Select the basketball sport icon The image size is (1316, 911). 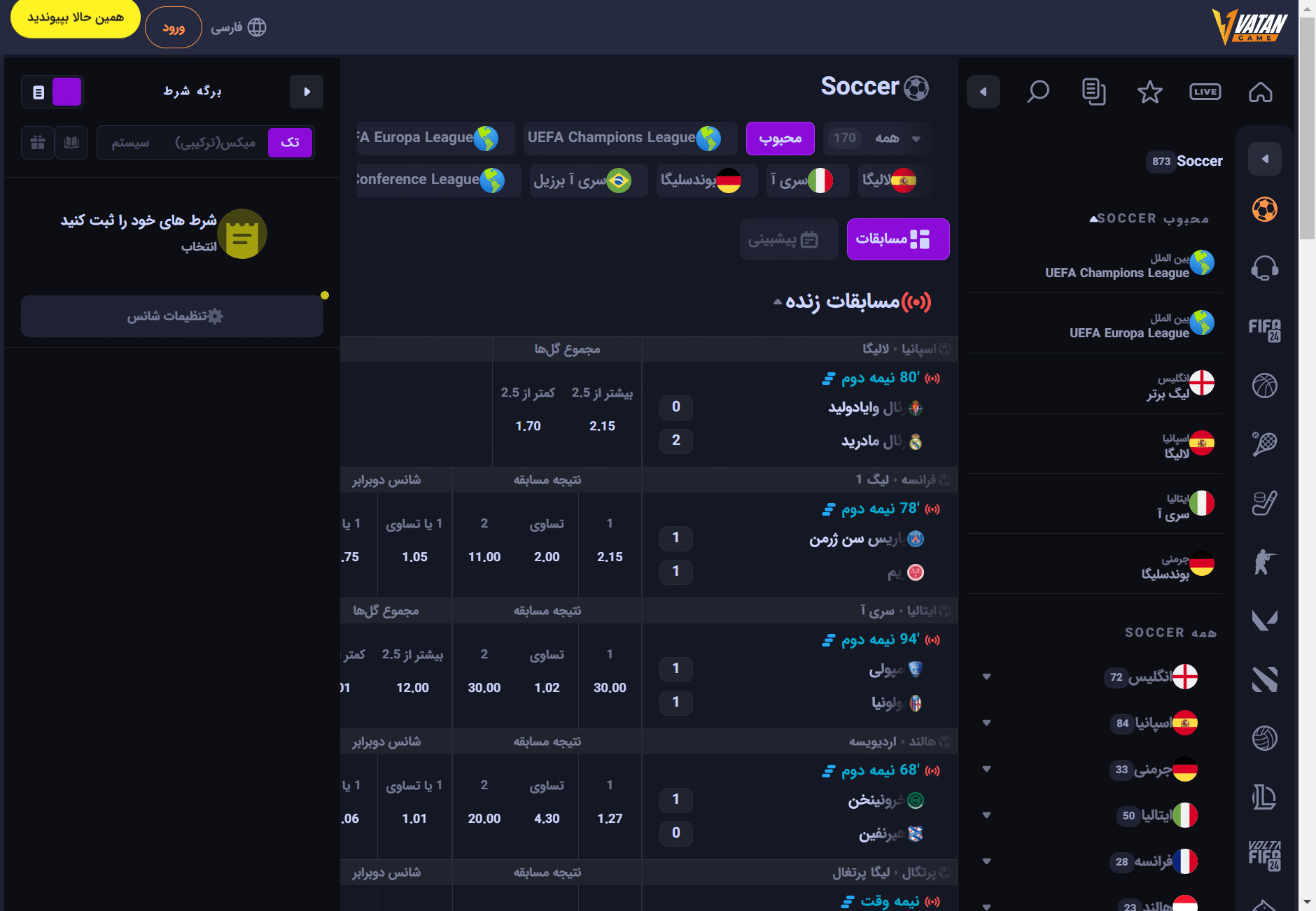[x=1265, y=386]
